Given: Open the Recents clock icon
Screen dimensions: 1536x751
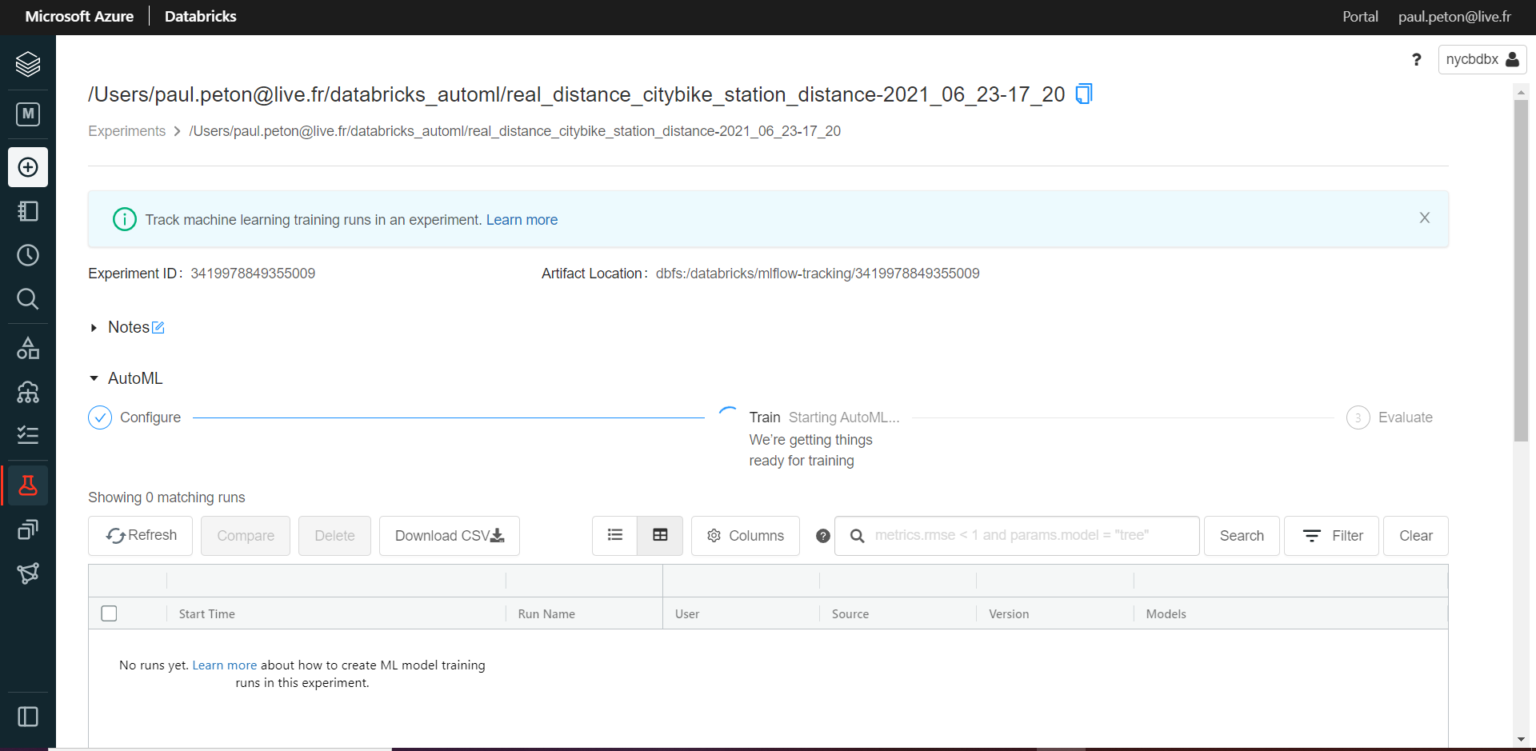Looking at the screenshot, I should 27,255.
